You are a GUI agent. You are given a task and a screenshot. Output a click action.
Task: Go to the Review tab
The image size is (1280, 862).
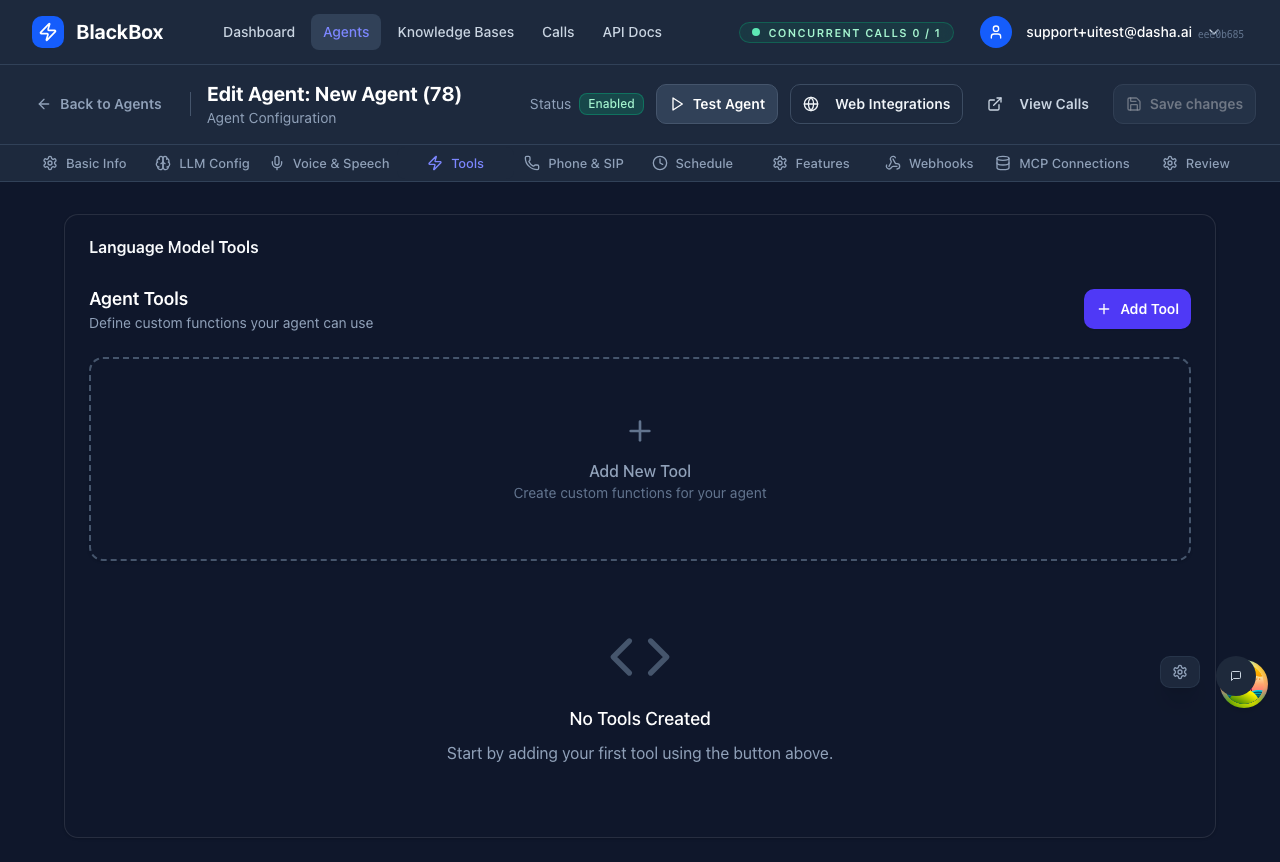pyautogui.click(x=1196, y=163)
